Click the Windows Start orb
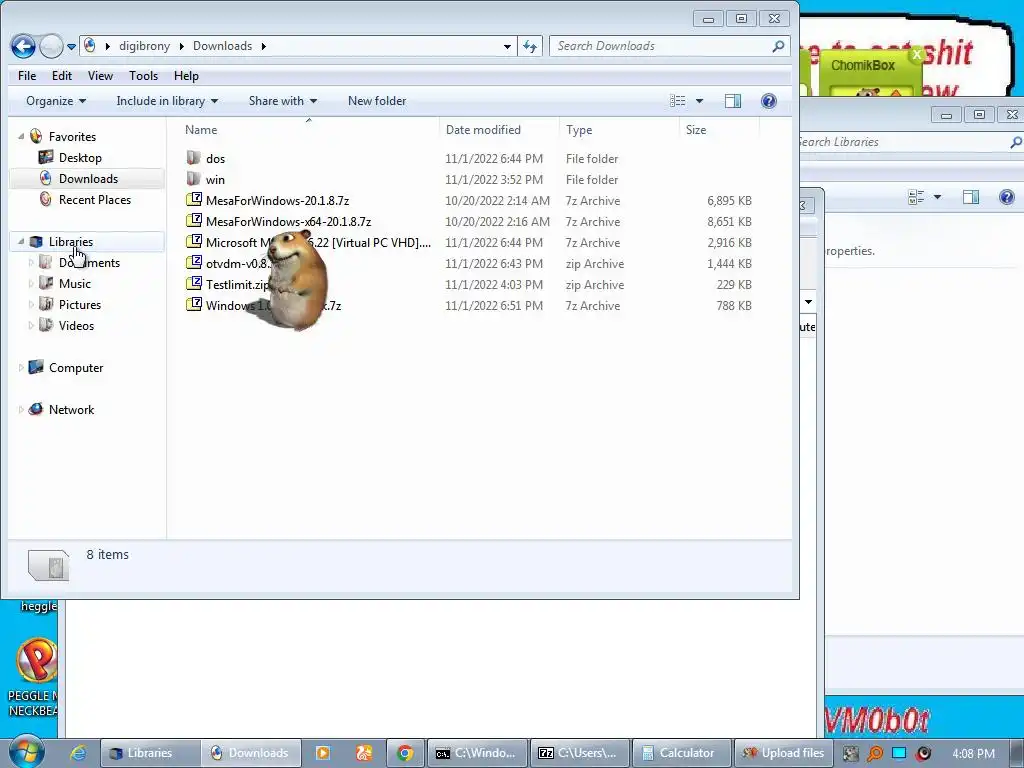 click(26, 752)
